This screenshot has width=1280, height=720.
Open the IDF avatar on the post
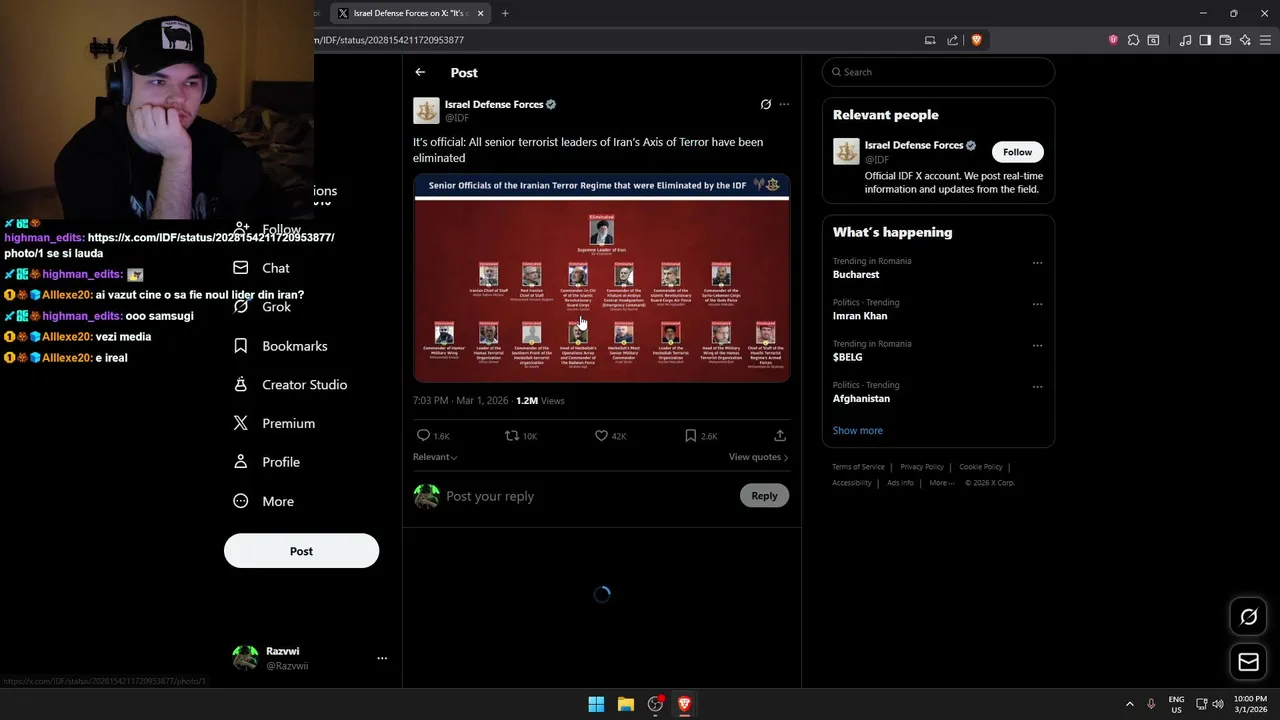pos(426,110)
